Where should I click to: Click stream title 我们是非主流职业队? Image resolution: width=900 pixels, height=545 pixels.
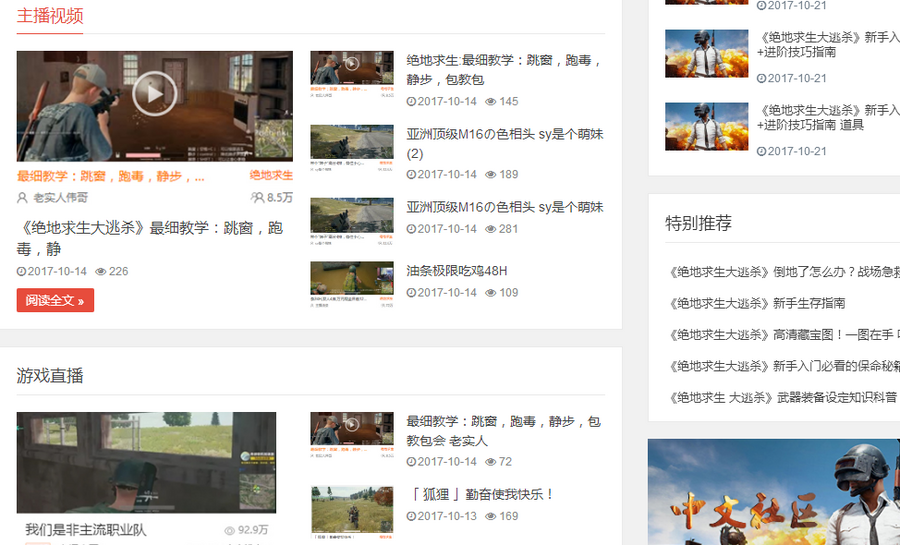86,530
